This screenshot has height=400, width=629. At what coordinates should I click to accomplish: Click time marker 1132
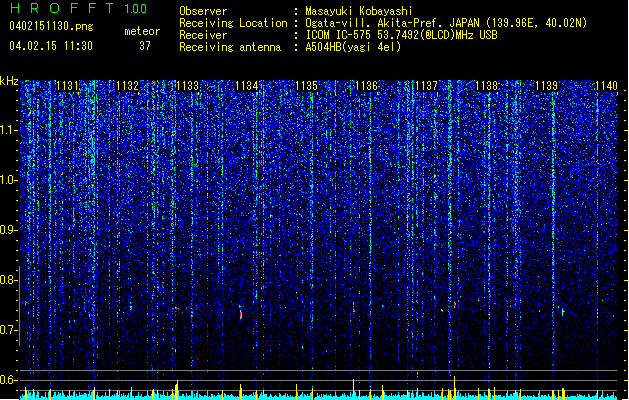(128, 86)
